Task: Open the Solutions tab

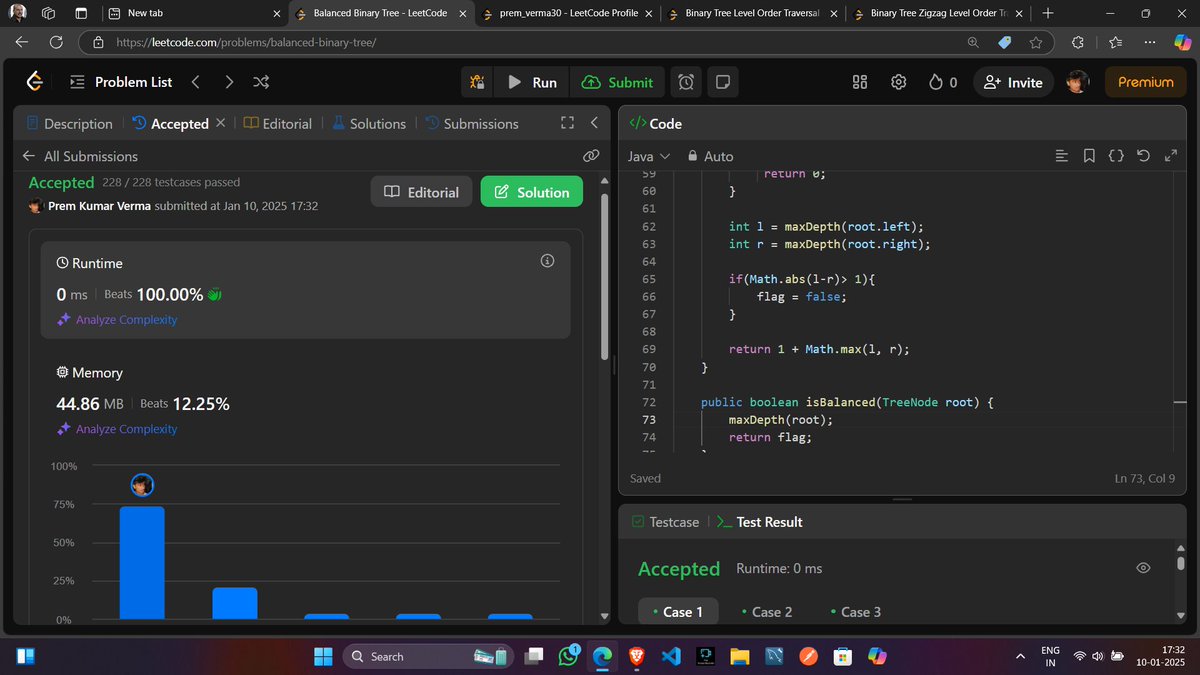Action: [368, 123]
